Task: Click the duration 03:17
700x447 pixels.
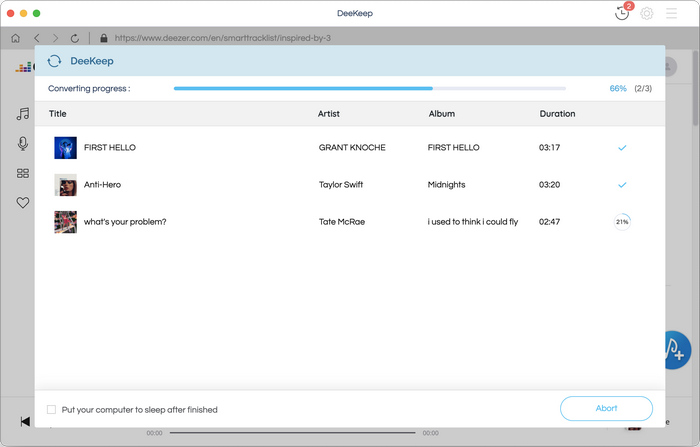Action: pos(549,147)
